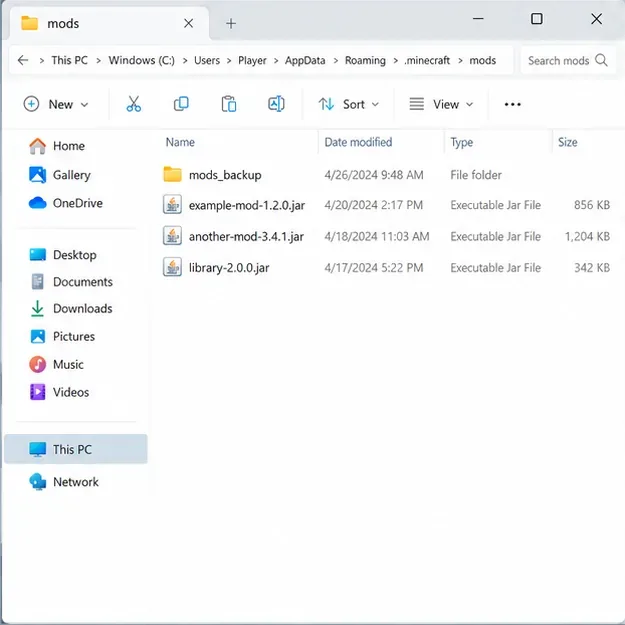The height and width of the screenshot is (625, 625).
Task: Click the File folder type cell
Action: (x=476, y=175)
